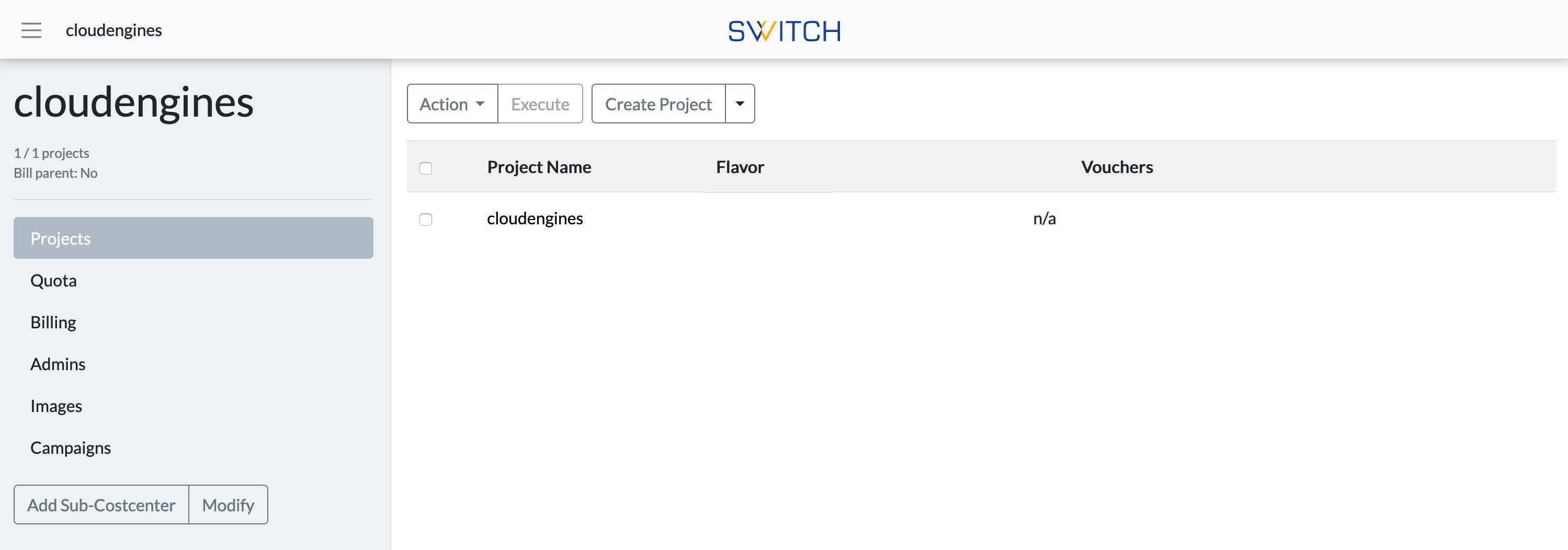
Task: Open the hamburger navigation menu
Action: (x=31, y=30)
